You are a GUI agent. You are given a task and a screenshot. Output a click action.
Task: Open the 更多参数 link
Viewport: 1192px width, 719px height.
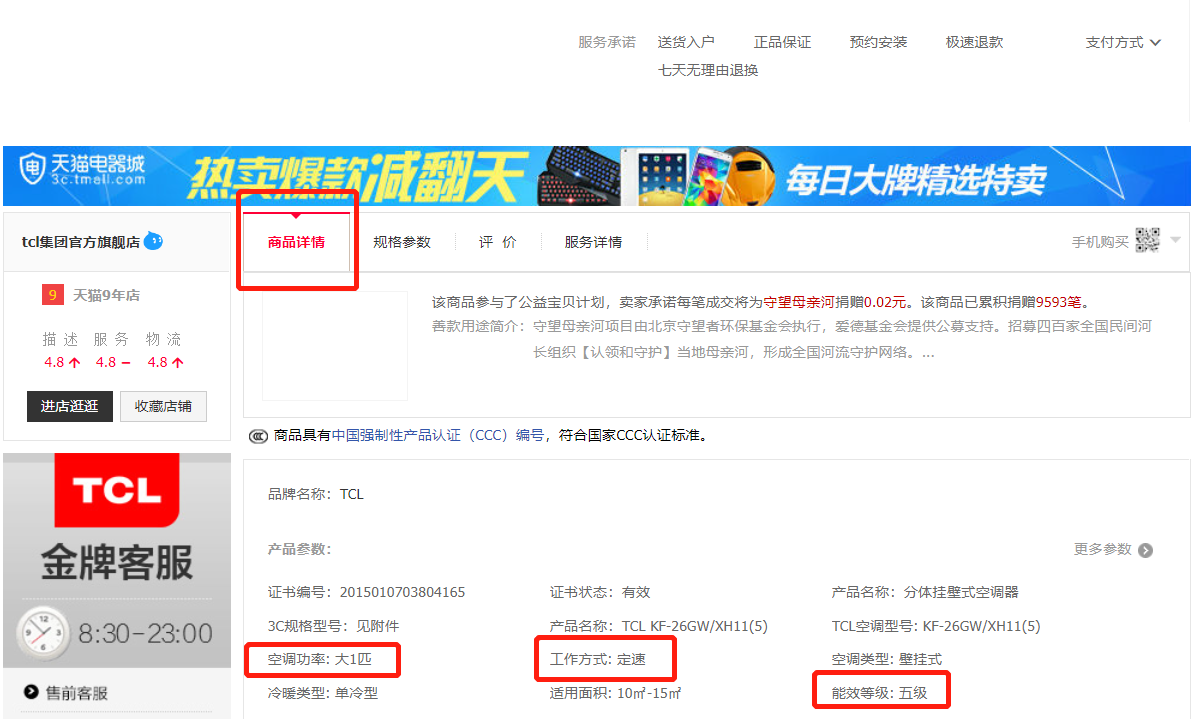1102,549
